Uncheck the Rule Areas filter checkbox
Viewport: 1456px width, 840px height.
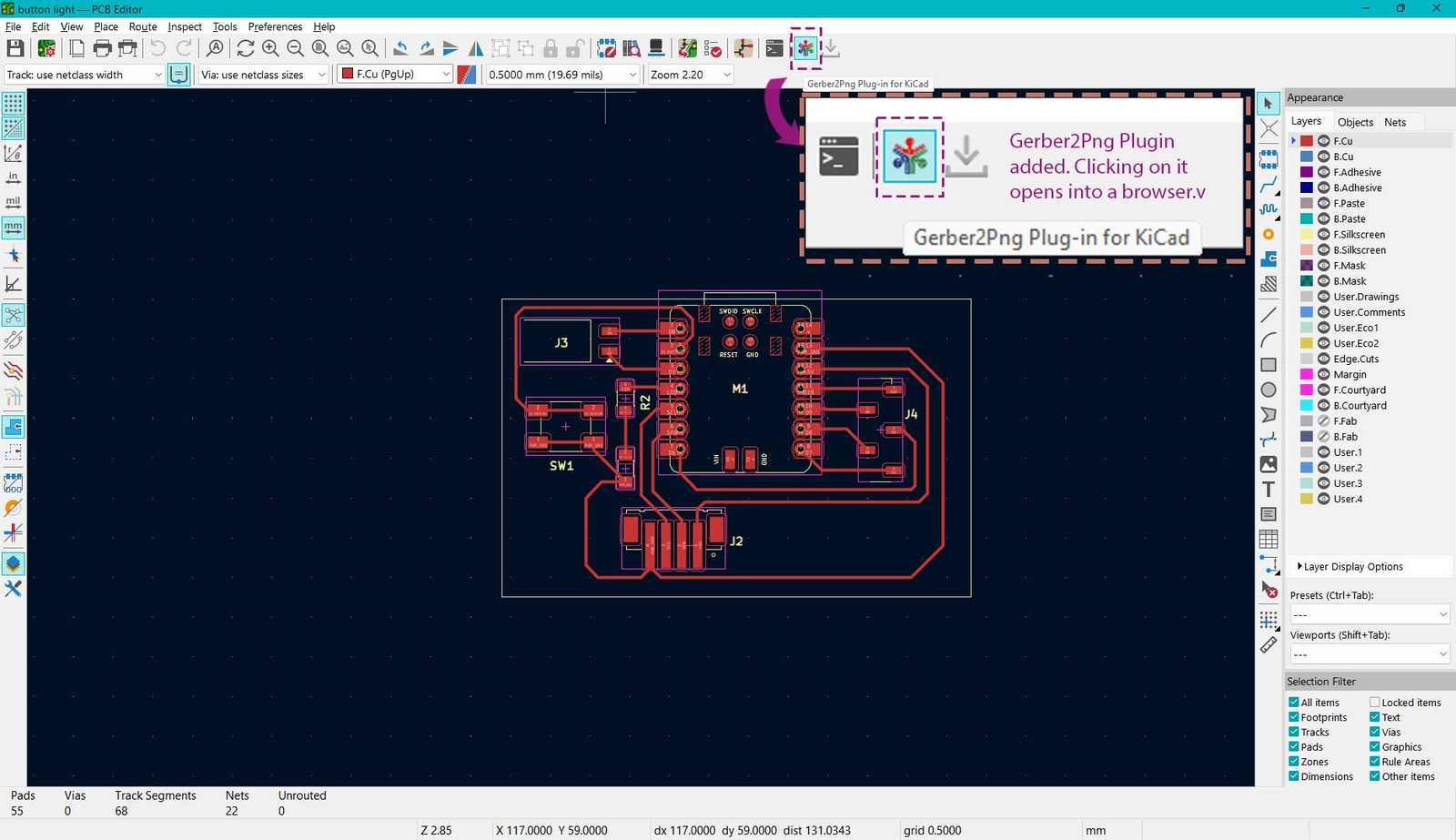pyautogui.click(x=1375, y=762)
